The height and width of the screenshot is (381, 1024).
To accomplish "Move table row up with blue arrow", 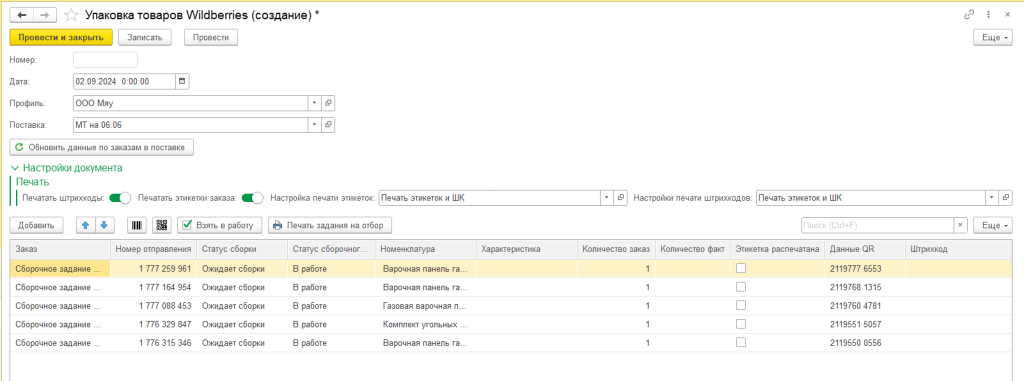I will [86, 225].
